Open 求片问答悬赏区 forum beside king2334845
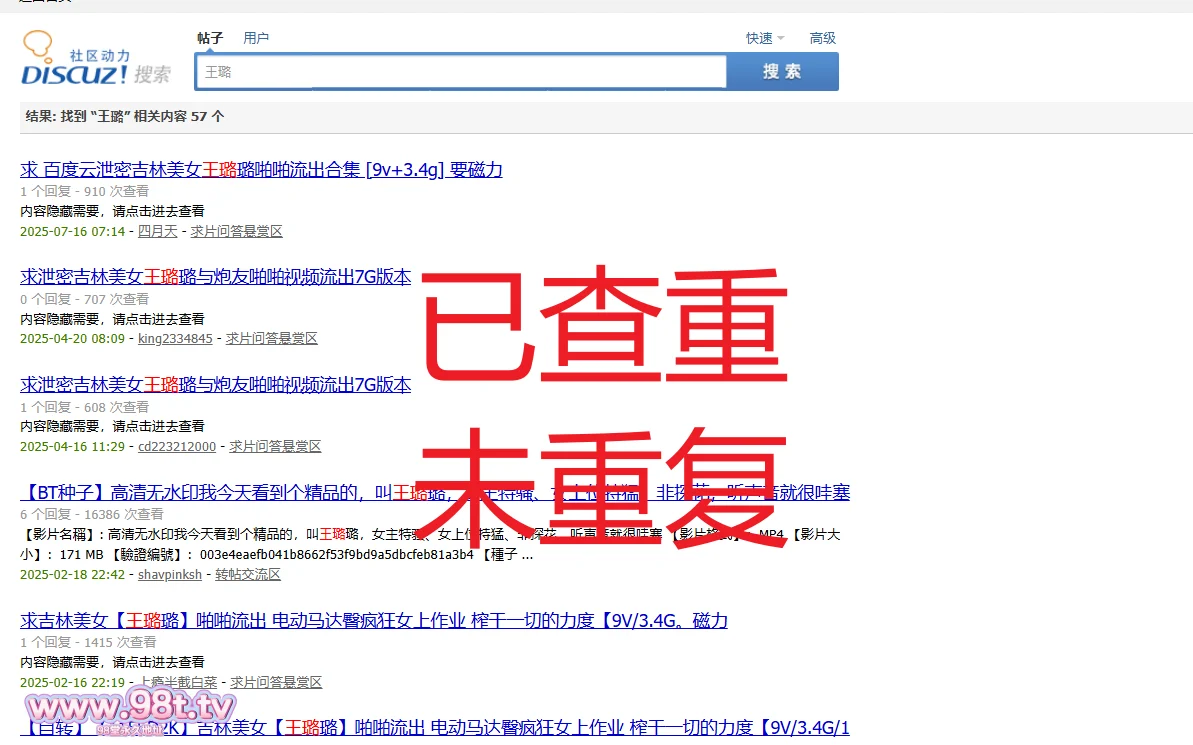 click(x=272, y=339)
